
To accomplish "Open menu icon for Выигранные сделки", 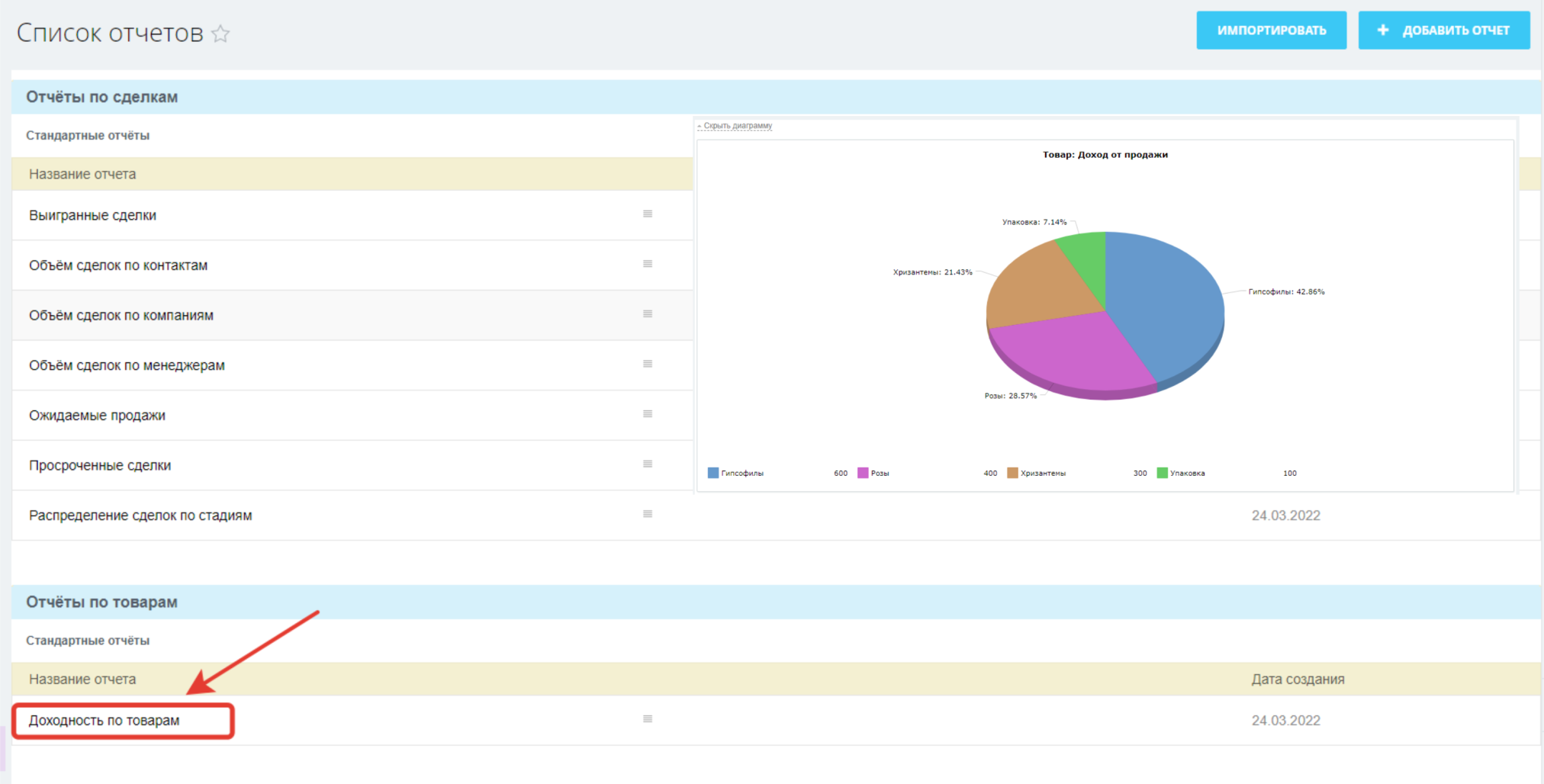I will point(648,214).
